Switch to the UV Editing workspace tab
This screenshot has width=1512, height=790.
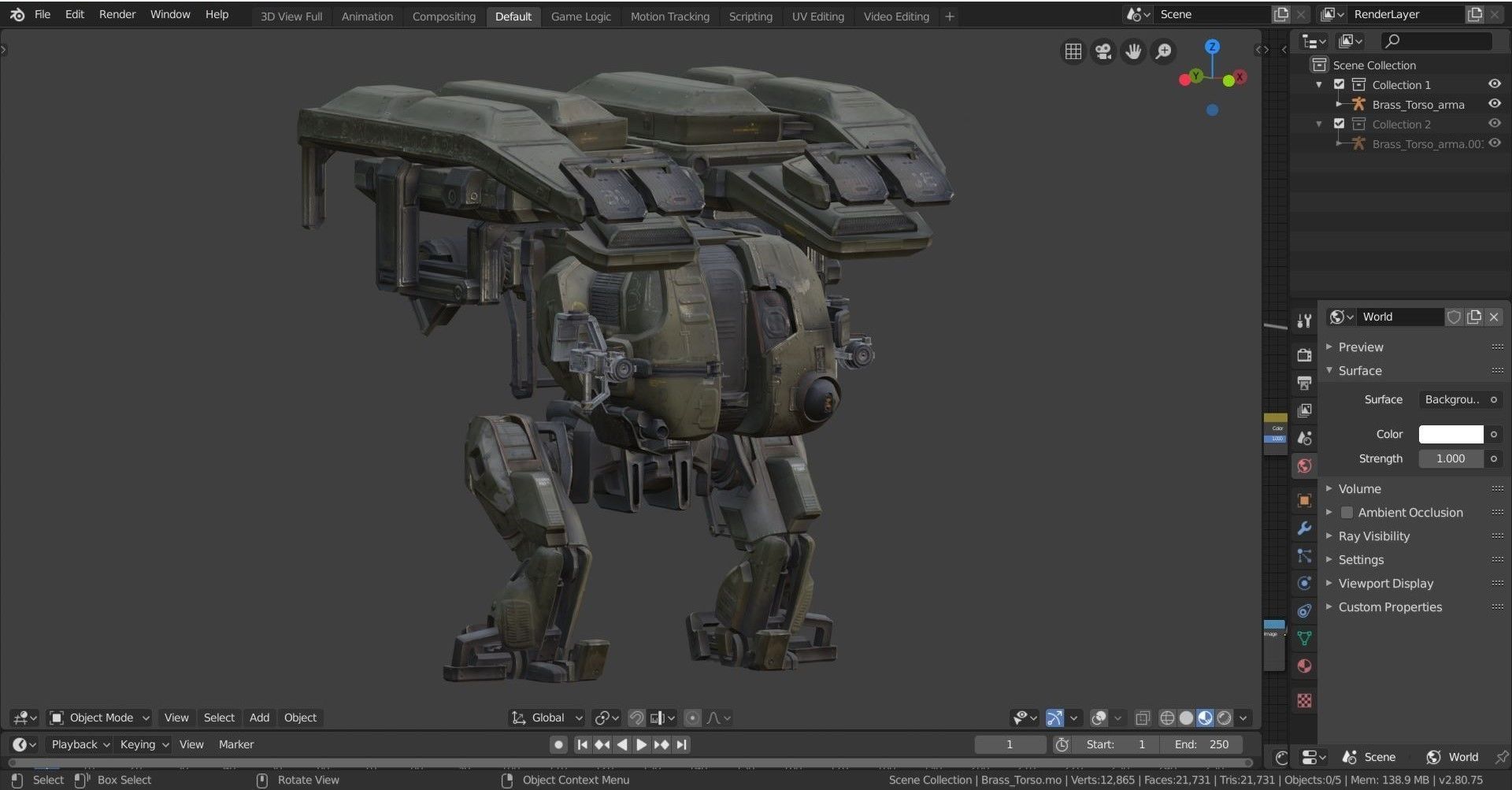pyautogui.click(x=817, y=17)
